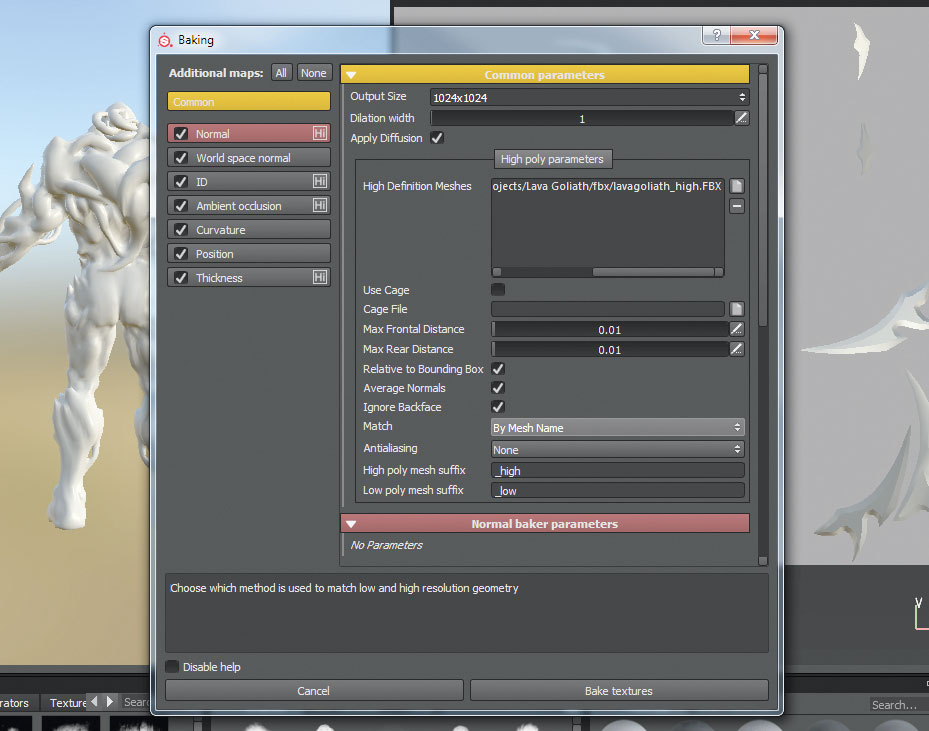Click Dilation width slider
This screenshot has height=731, width=929.
[x=582, y=118]
